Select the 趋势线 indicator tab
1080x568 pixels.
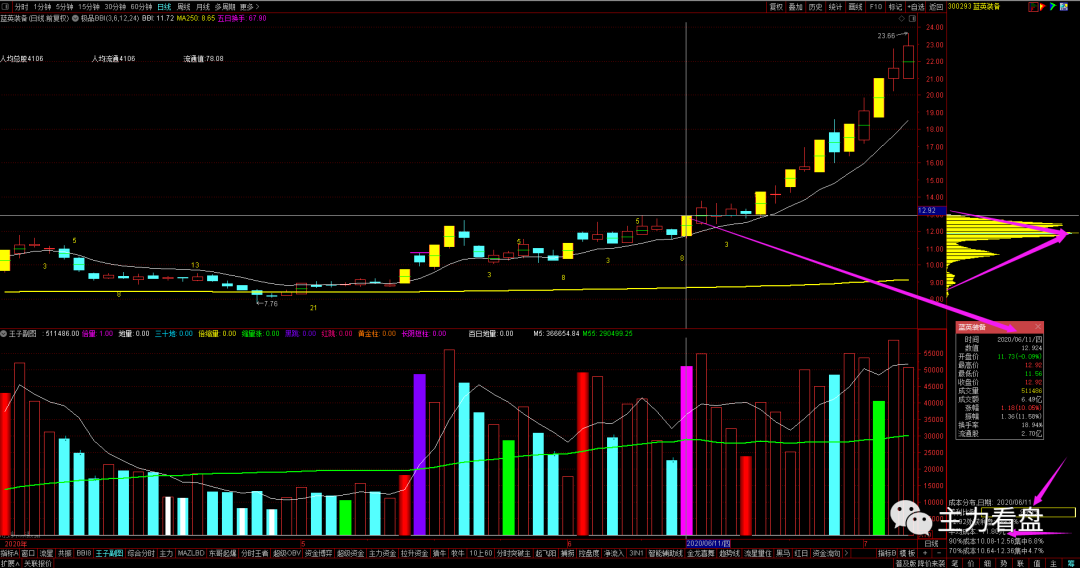pyautogui.click(x=729, y=554)
